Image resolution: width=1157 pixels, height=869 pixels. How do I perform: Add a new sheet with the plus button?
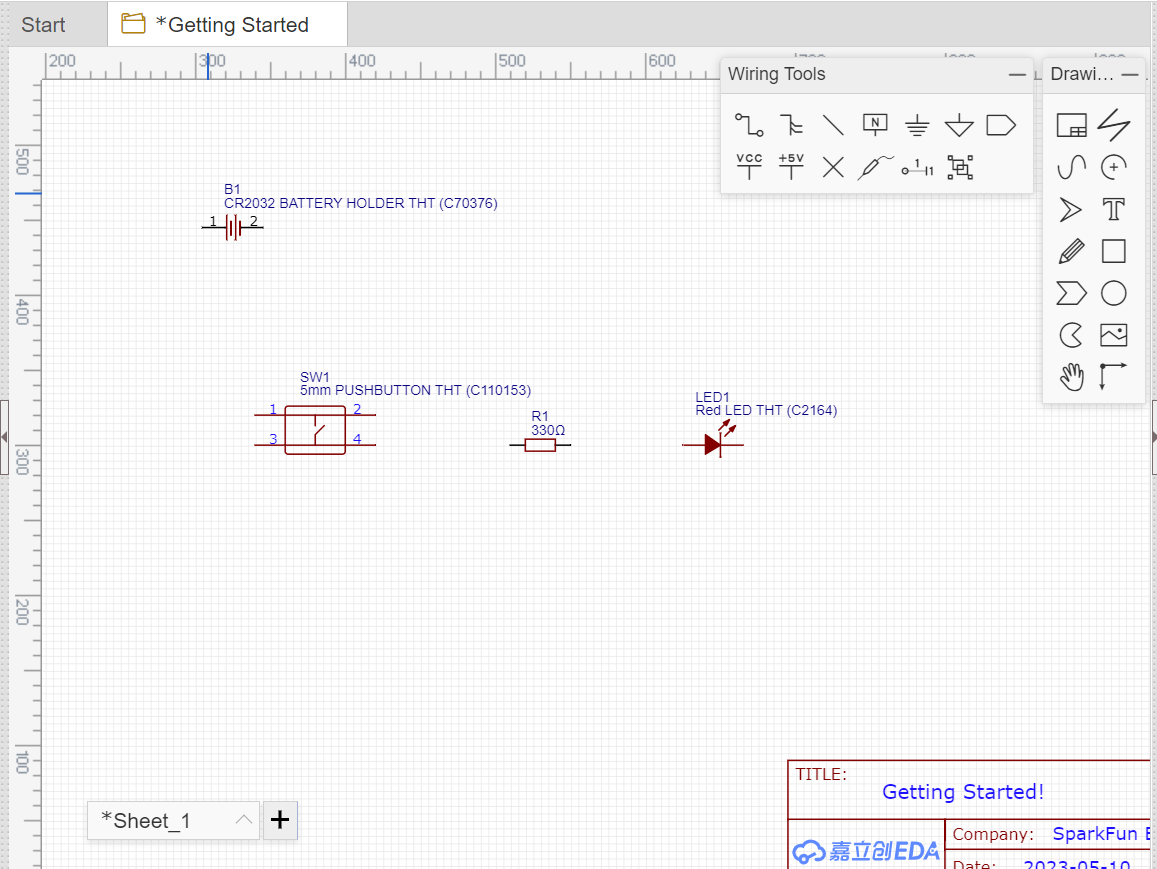[x=280, y=820]
